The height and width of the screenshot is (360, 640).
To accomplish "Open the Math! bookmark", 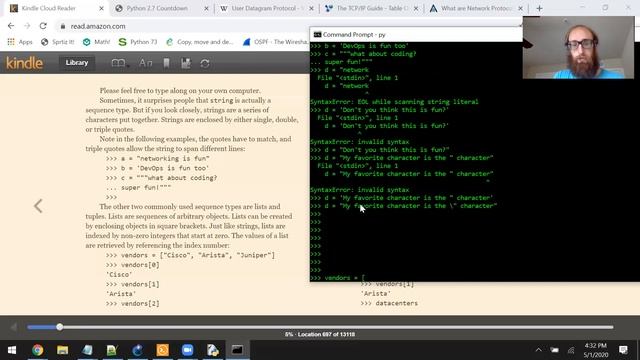I will [96, 42].
